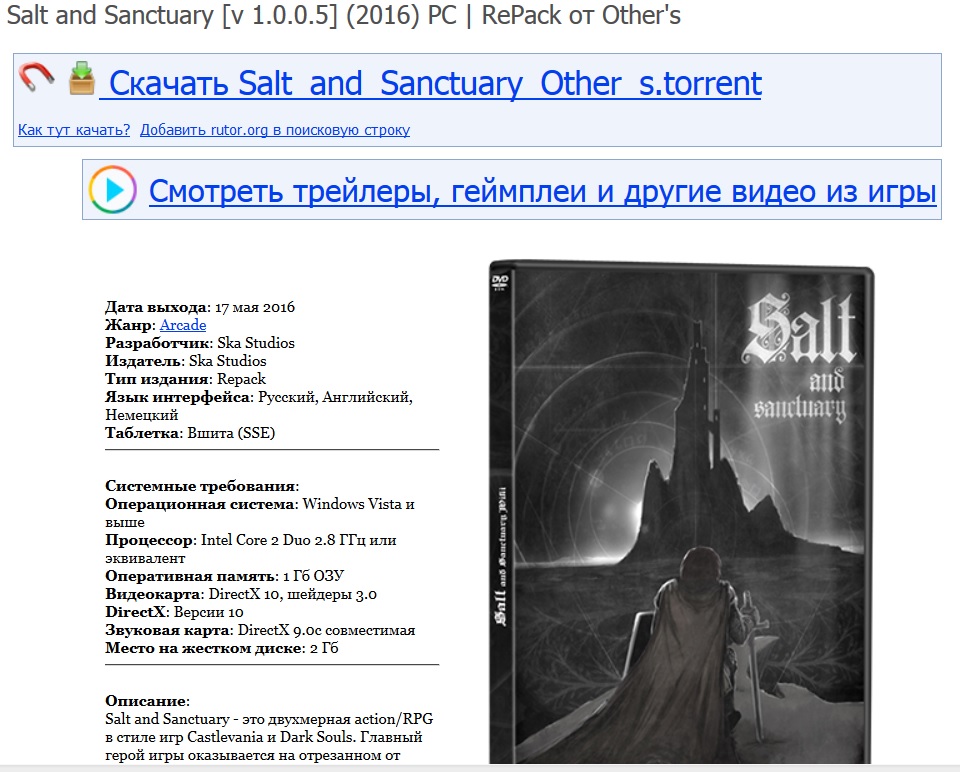Click the 'Таблетка: Вшита (SSE)' line
This screenshot has width=960, height=772.
point(190,433)
